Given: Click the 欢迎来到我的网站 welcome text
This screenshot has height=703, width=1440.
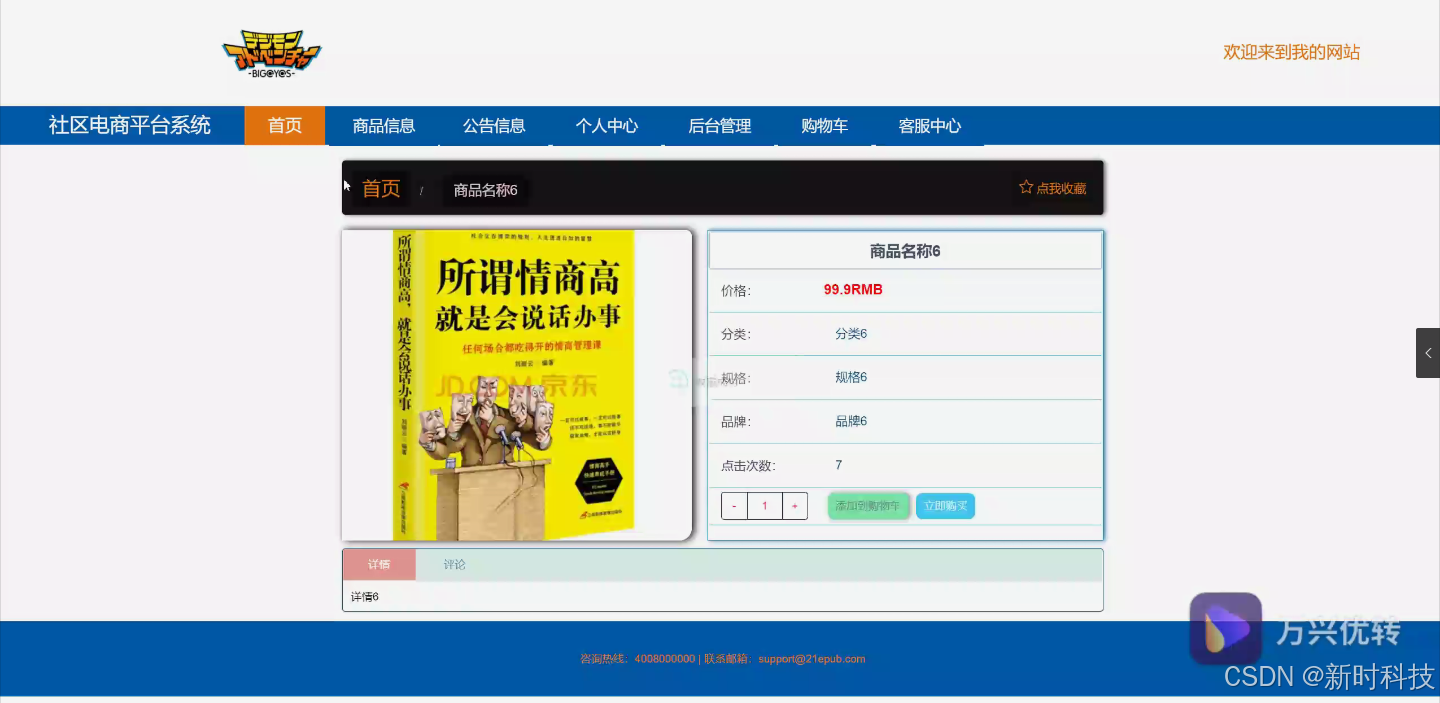Looking at the screenshot, I should (x=1292, y=52).
